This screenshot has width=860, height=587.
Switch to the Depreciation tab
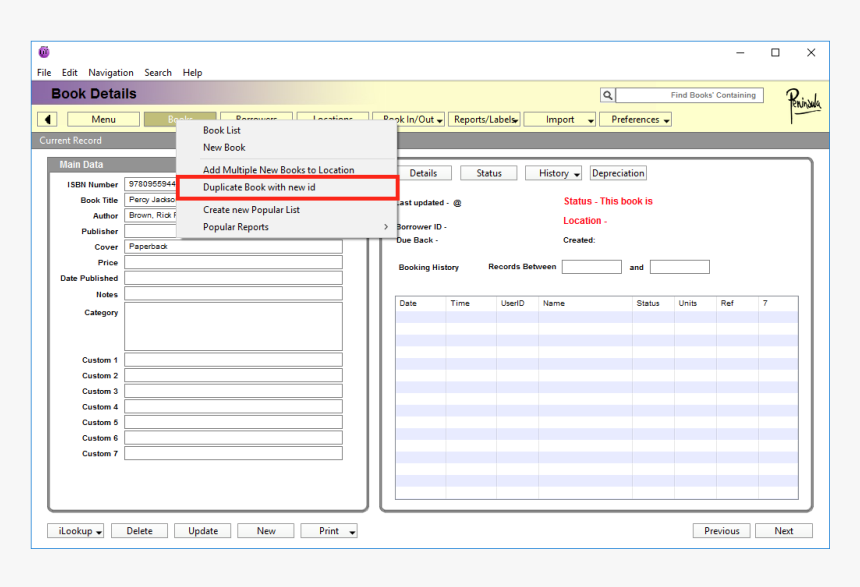(x=618, y=173)
